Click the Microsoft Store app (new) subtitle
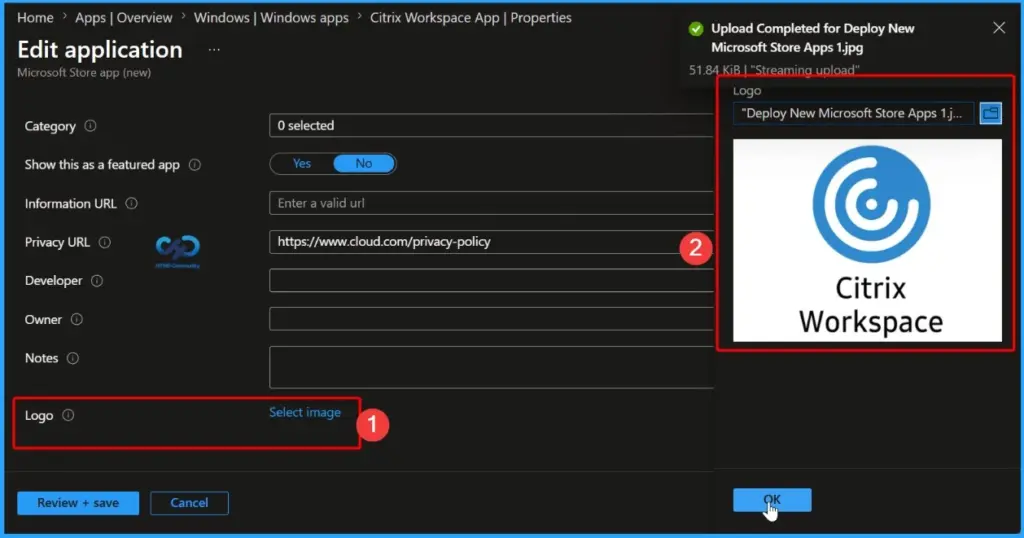Screen dimensions: 1024x538 click(84, 72)
